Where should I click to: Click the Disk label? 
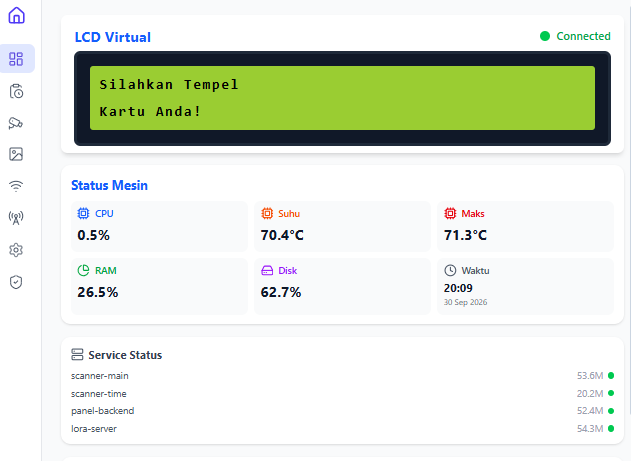pos(288,271)
